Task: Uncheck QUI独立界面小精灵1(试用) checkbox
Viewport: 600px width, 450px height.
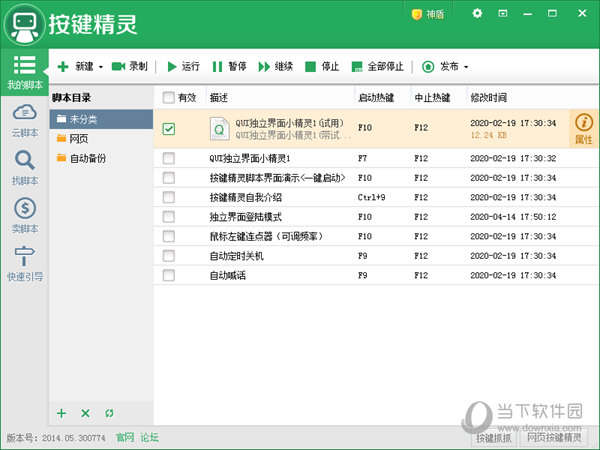Action: [x=169, y=129]
